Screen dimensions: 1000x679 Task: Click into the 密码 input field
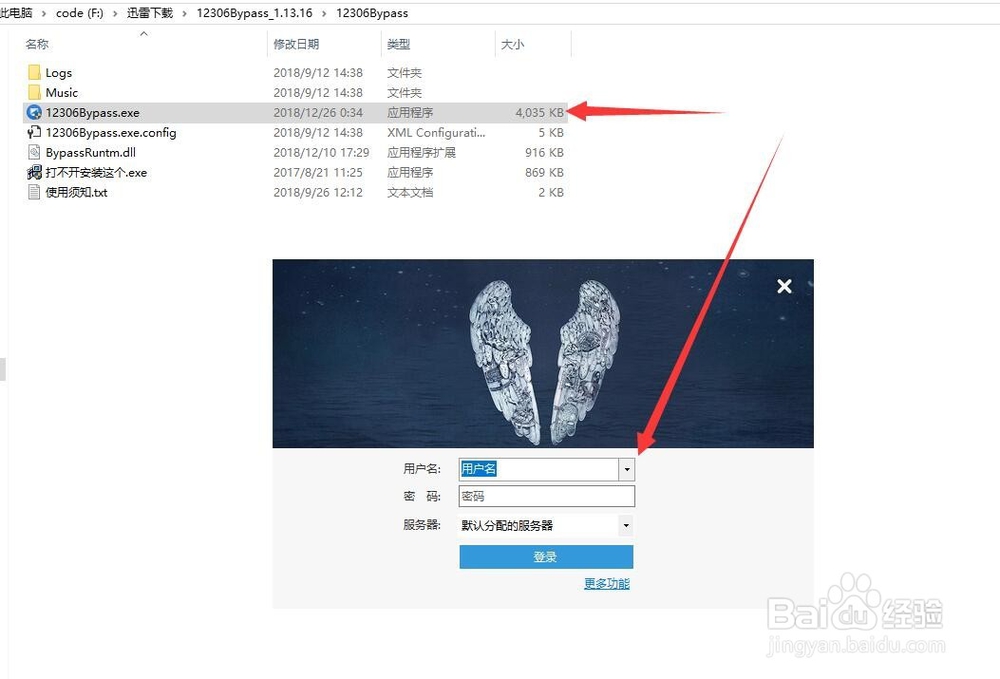pyautogui.click(x=547, y=496)
